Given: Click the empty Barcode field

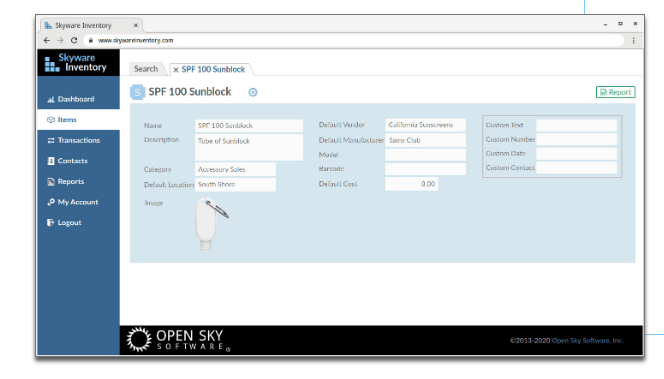Looking at the screenshot, I should (x=425, y=169).
